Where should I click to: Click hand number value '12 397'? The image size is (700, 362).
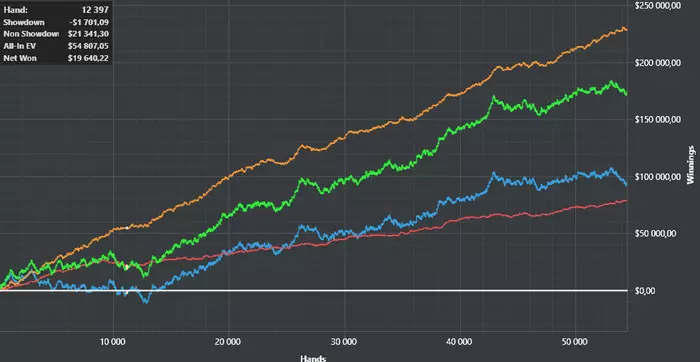click(95, 9)
